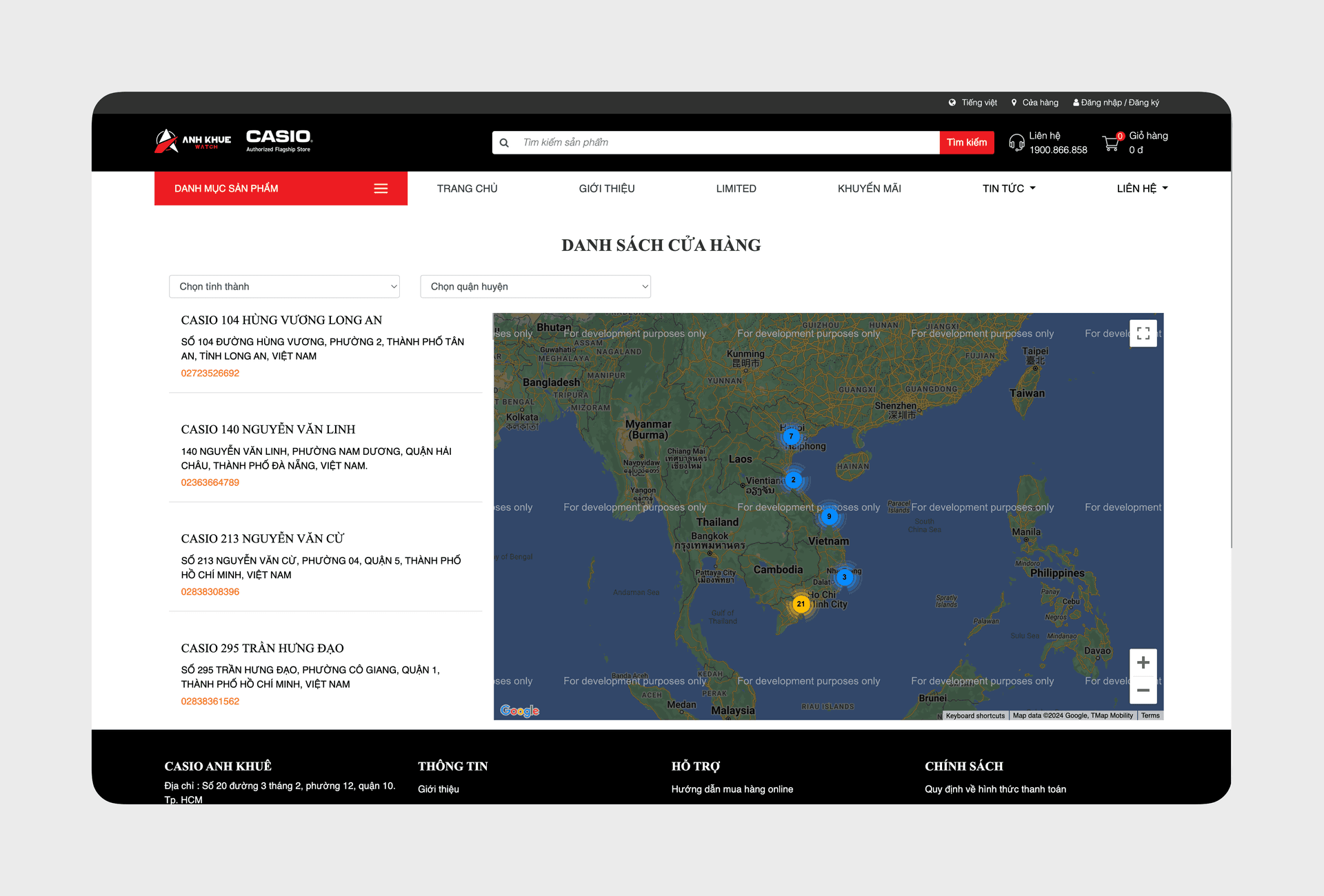Image resolution: width=1324 pixels, height=896 pixels.
Task: Click the Anh Khue Casio logo
Action: [x=233, y=141]
